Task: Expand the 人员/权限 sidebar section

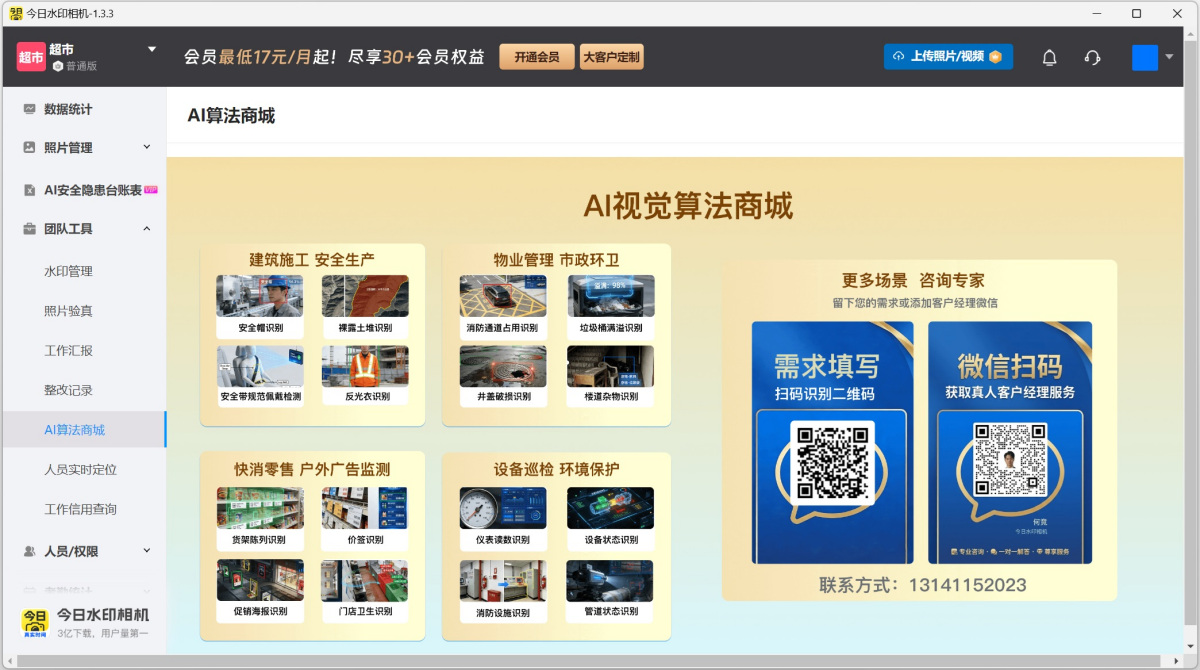Action: [x=146, y=551]
